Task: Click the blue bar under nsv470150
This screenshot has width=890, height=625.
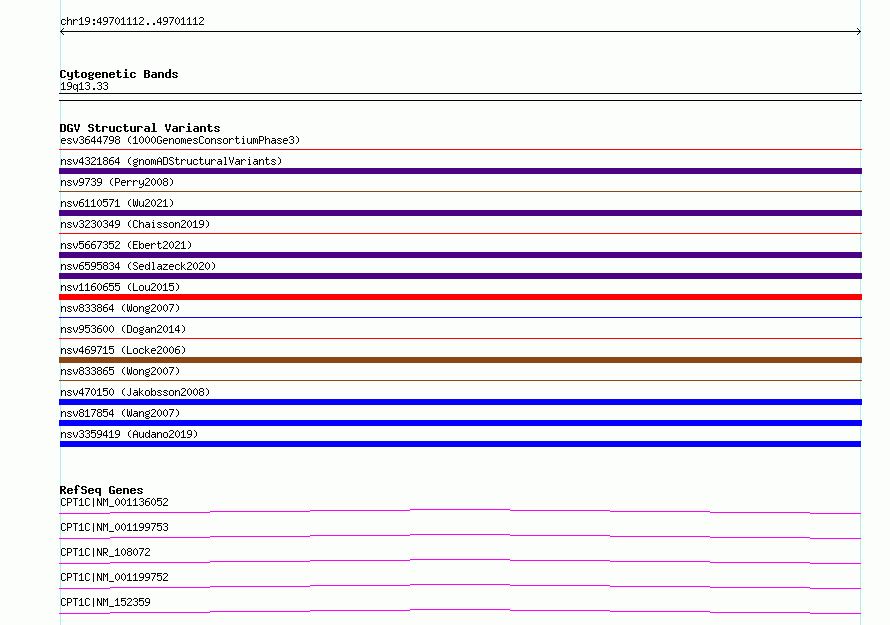Action: [x=460, y=402]
